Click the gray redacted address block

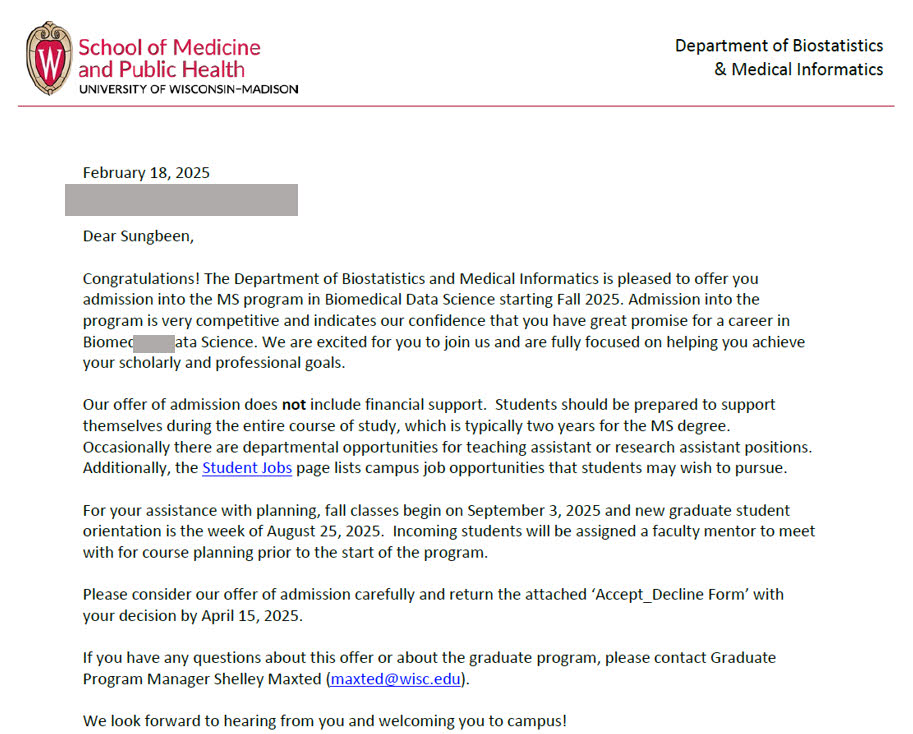[181, 200]
